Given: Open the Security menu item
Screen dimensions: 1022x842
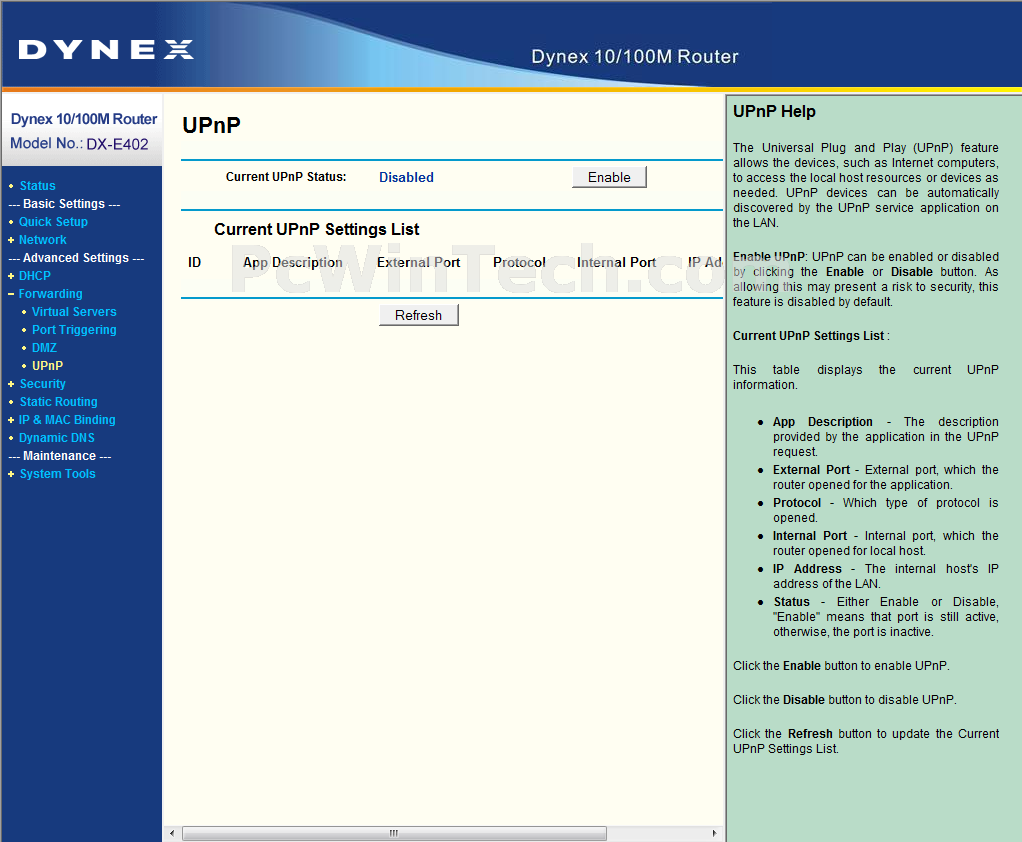Looking at the screenshot, I should (42, 384).
